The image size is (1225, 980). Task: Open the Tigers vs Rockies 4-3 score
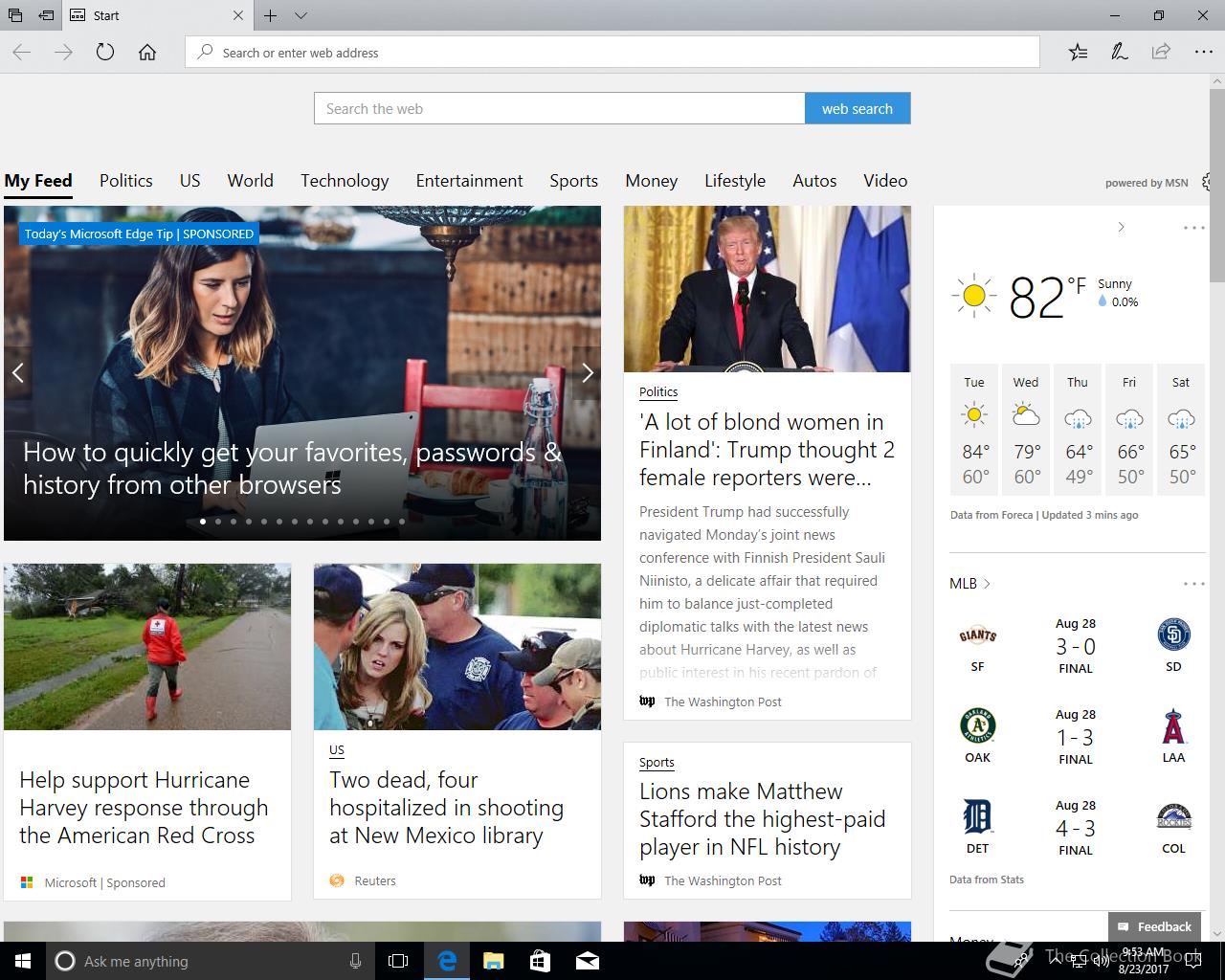click(x=1076, y=828)
